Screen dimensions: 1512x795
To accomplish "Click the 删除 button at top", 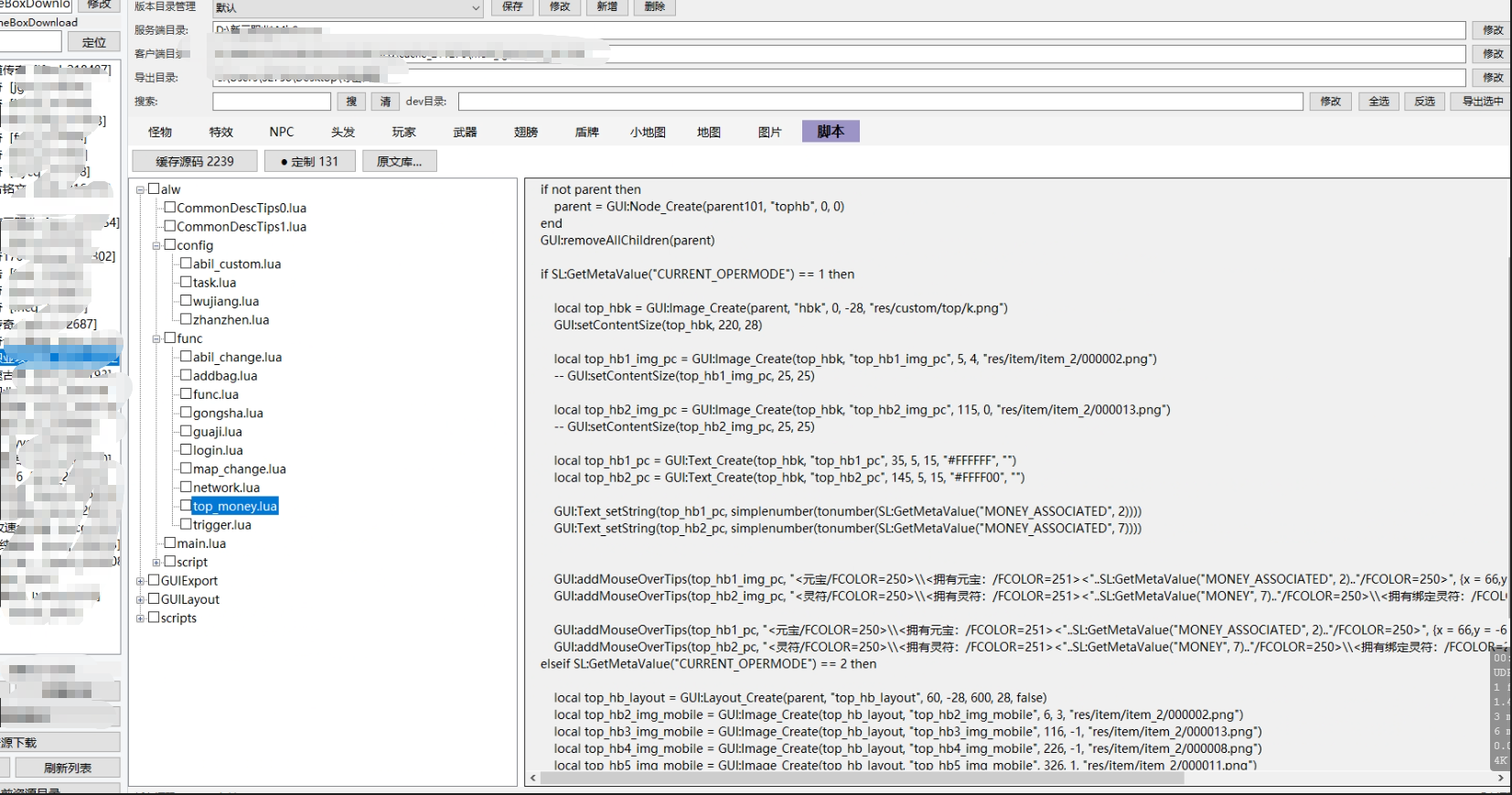I will coord(655,6).
